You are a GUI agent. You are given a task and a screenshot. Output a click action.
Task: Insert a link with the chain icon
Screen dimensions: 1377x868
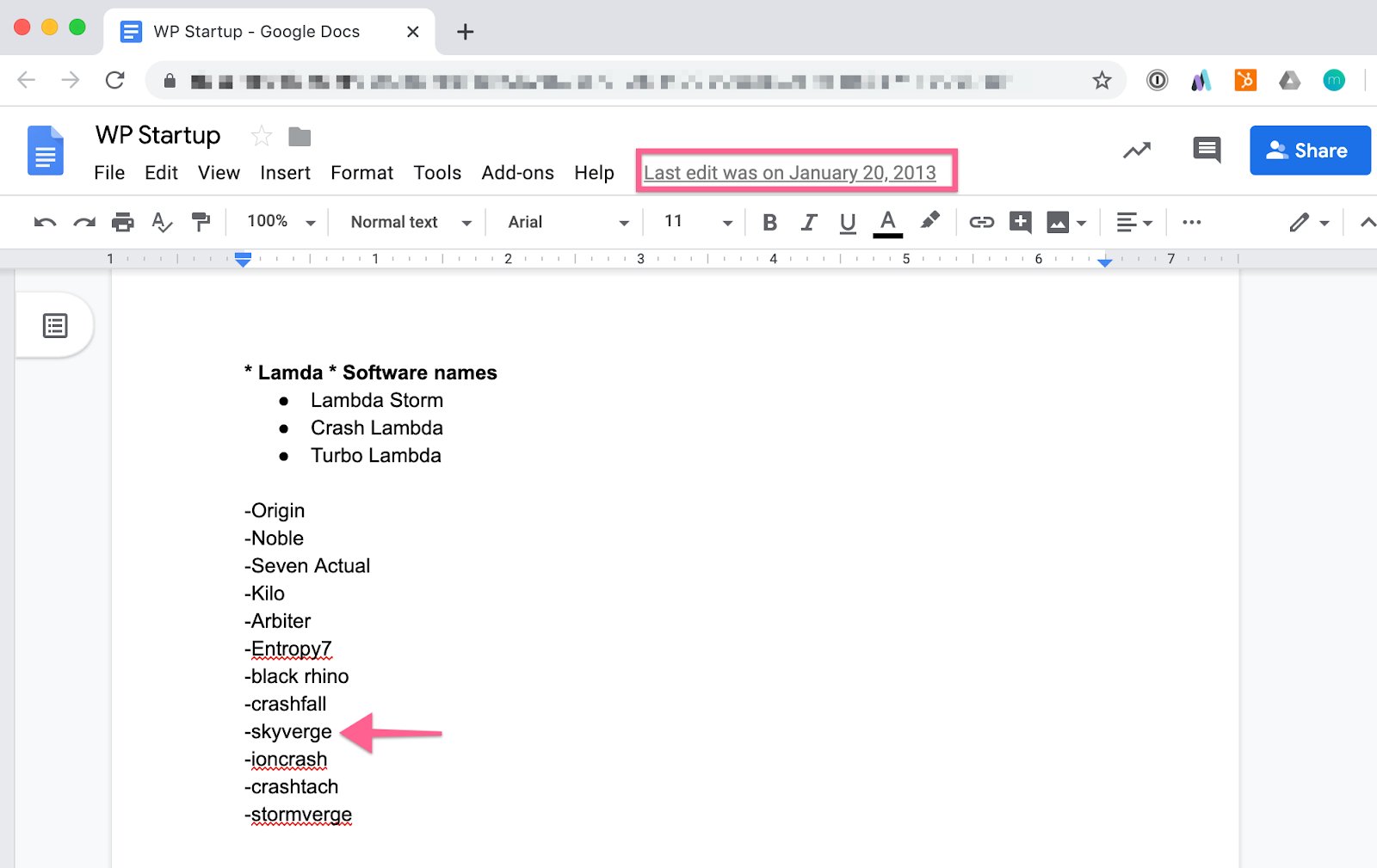coord(981,223)
